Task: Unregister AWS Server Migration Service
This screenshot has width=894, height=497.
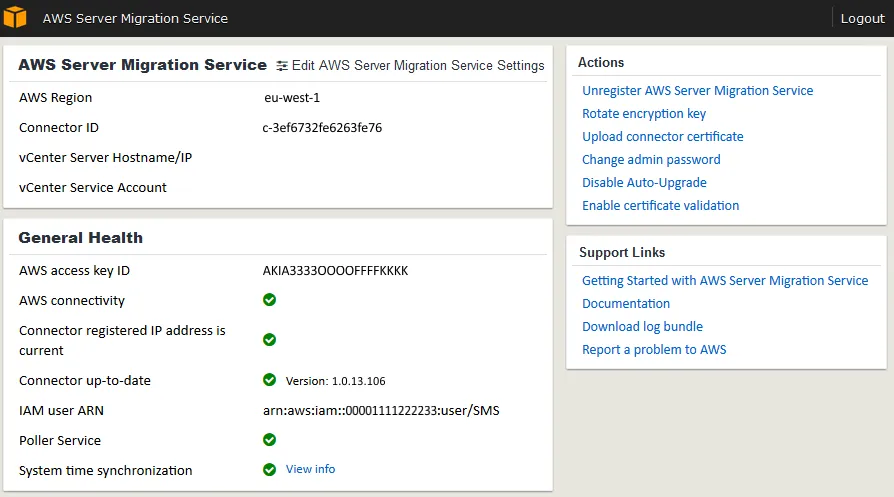Action: coord(697,90)
